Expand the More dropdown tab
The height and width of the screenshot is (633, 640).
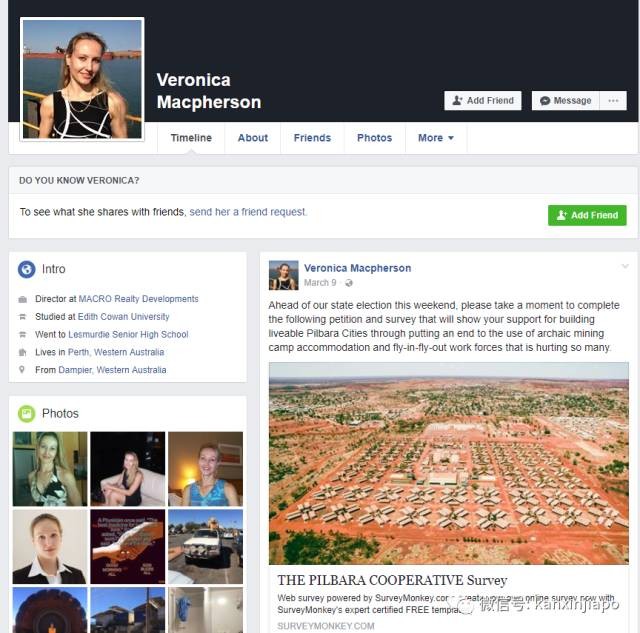tap(436, 138)
